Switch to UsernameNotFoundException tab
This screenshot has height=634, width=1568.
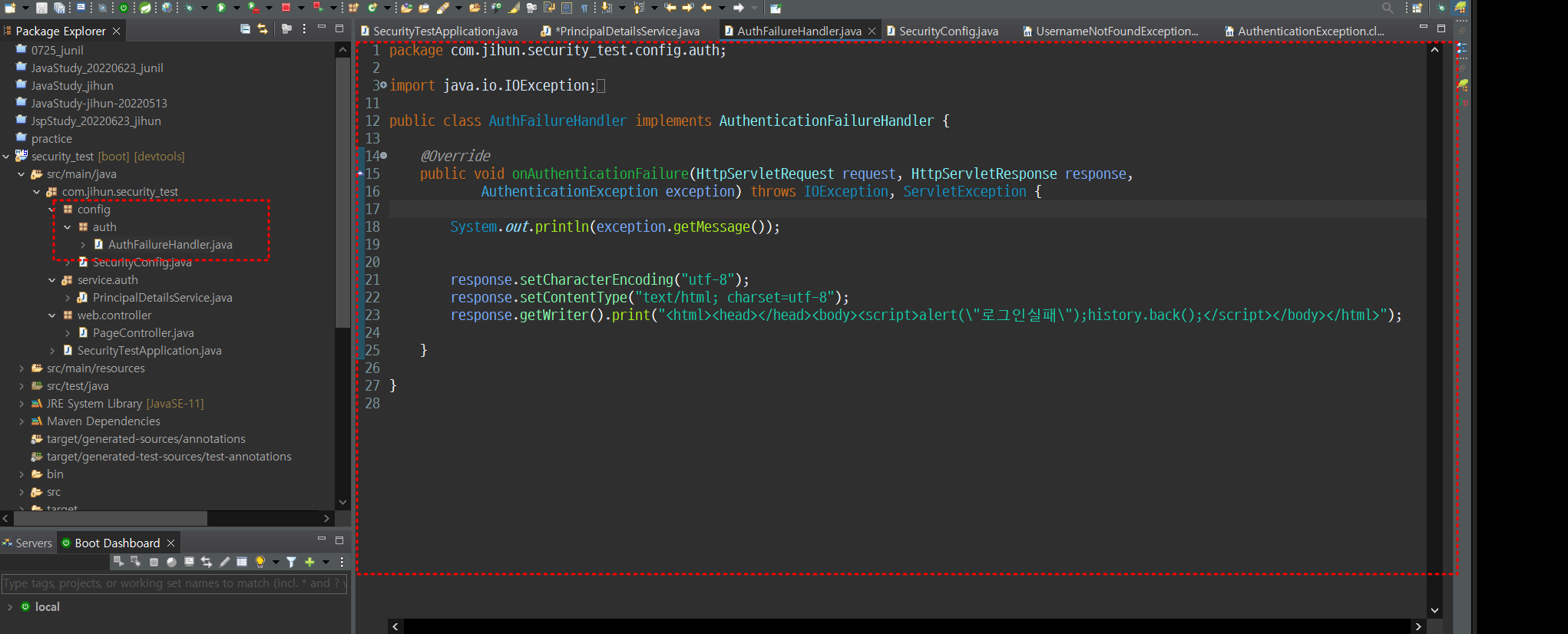point(1110,31)
